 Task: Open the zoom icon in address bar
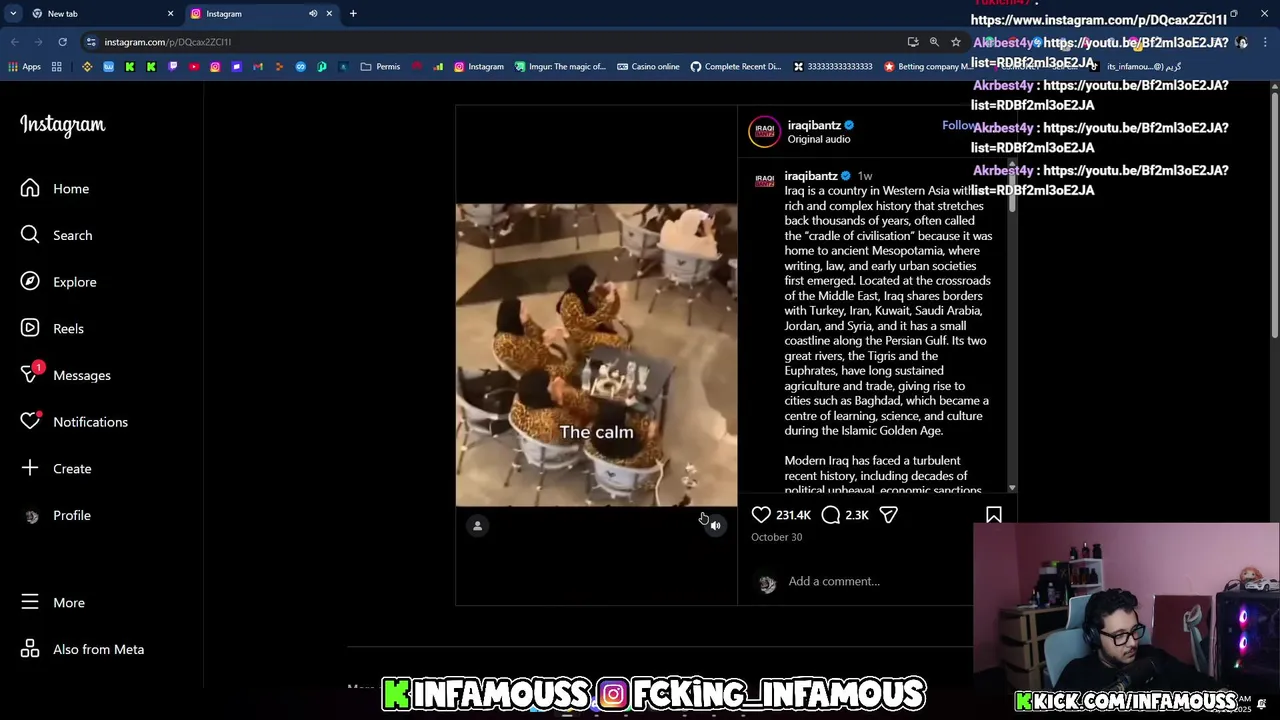934,42
